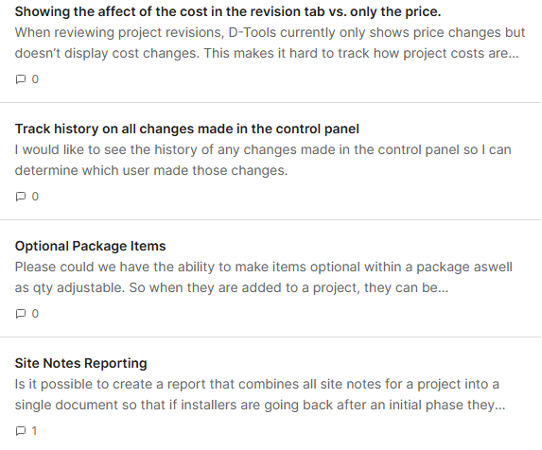542x450 pixels.
Task: Click the 'as qty adjustable' truncated text line
Action: 232,288
